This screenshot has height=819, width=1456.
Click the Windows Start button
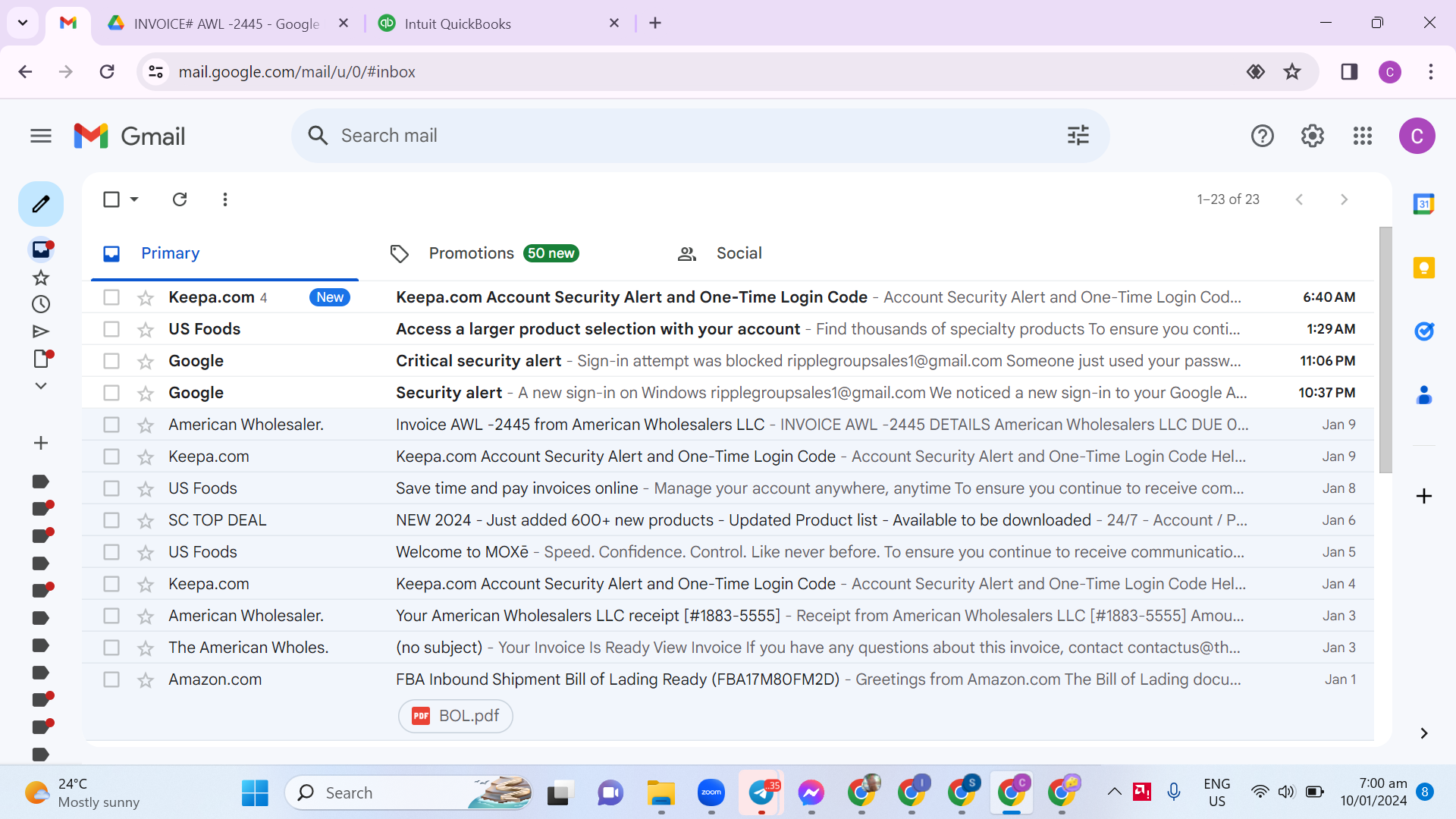[x=255, y=792]
